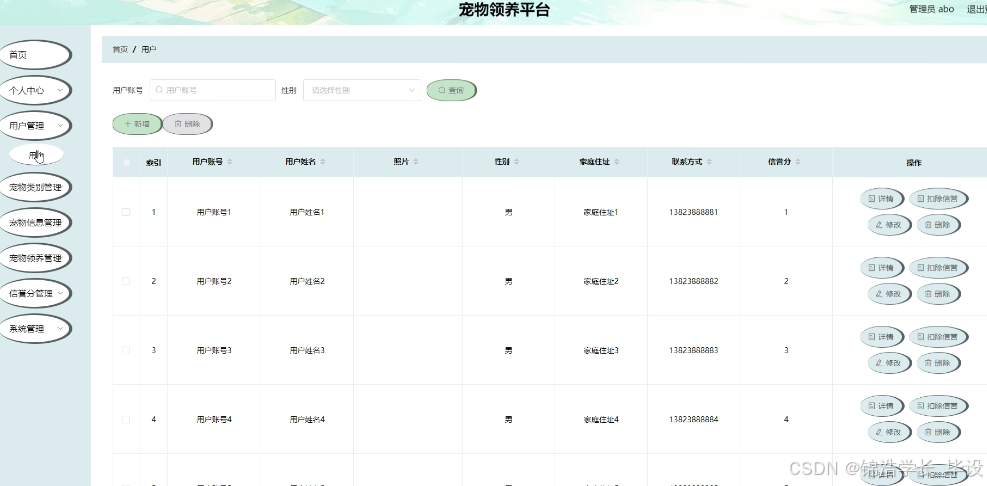The height and width of the screenshot is (486, 987).
Task: Expand the 信誉分管理 sidebar menu
Action: 35,293
